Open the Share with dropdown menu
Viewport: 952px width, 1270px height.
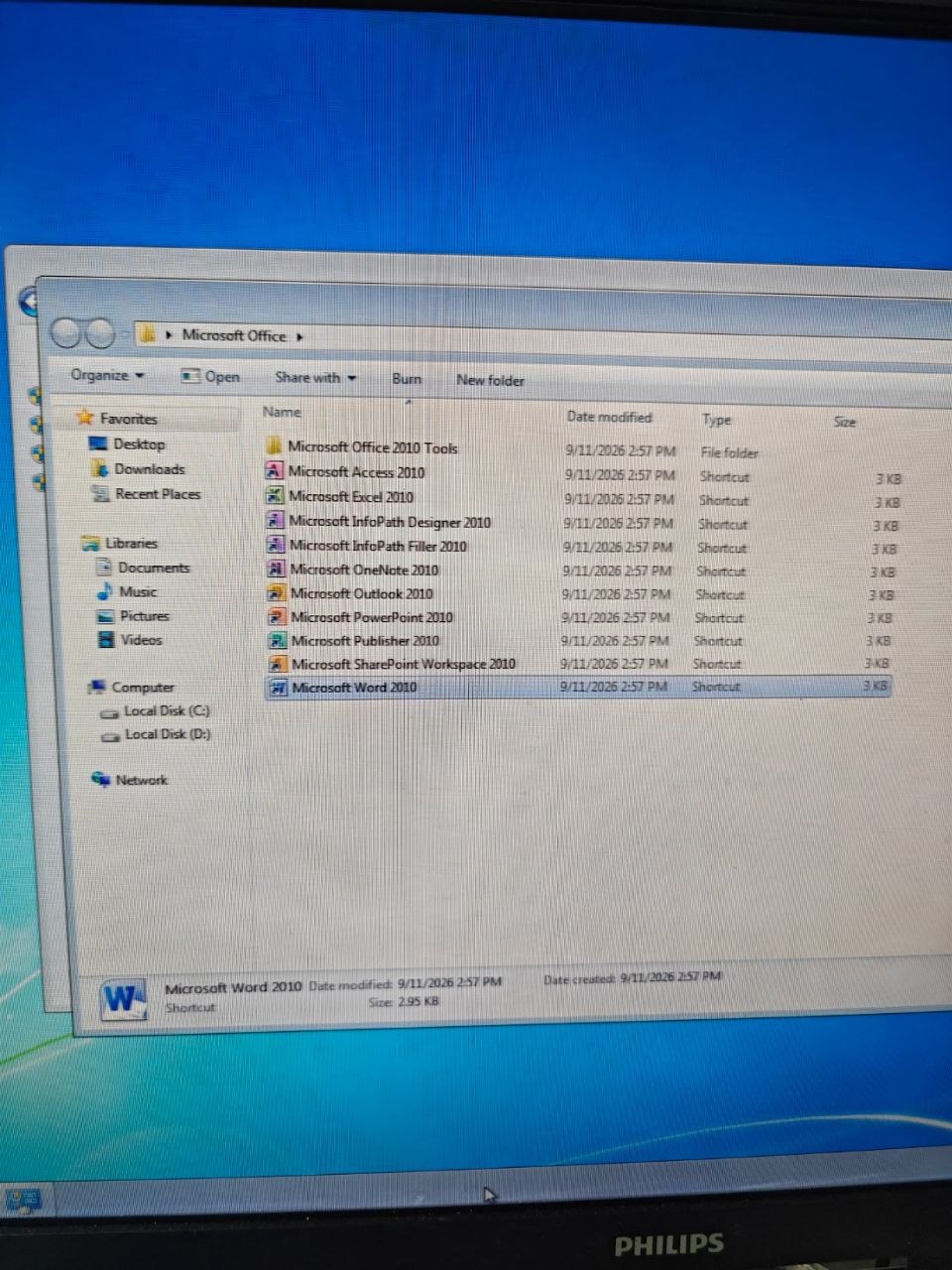coord(315,377)
